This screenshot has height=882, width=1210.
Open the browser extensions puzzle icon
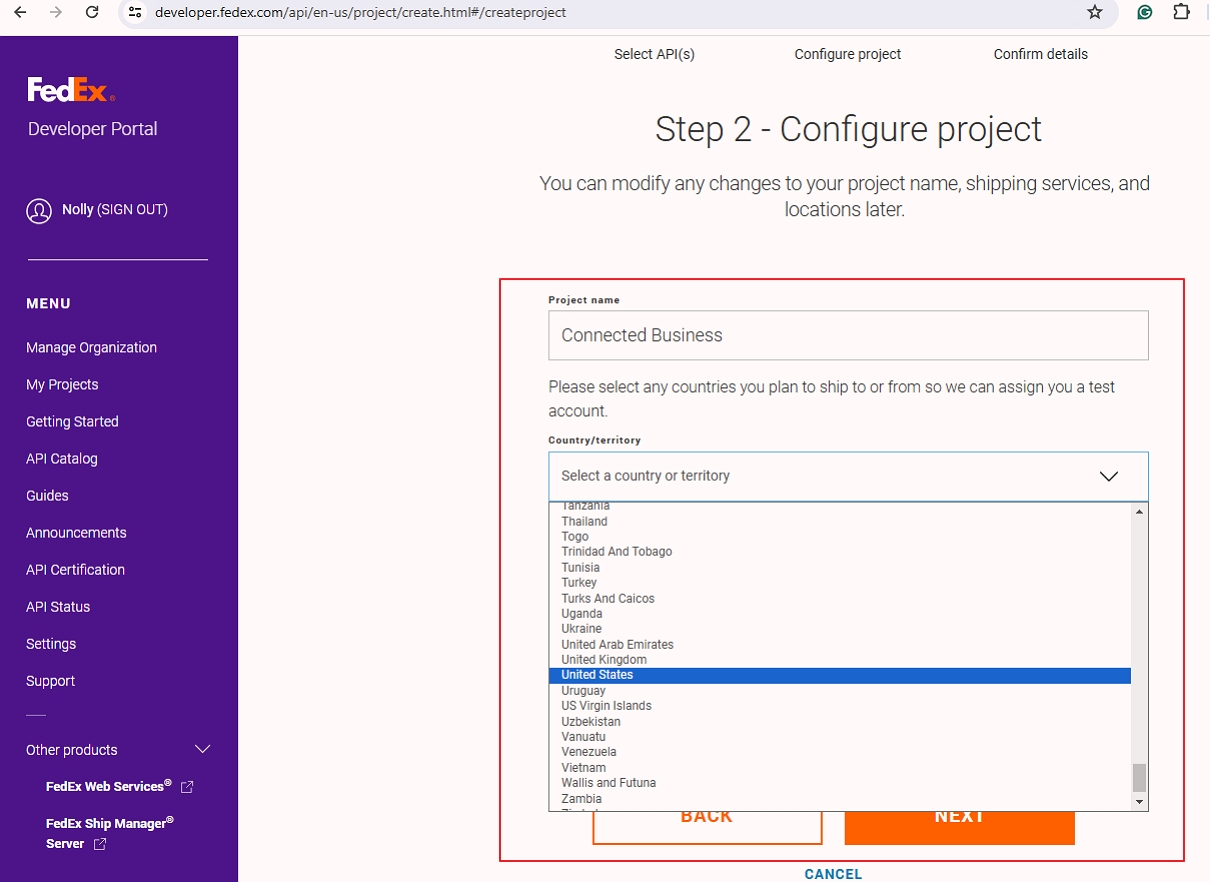point(1181,12)
